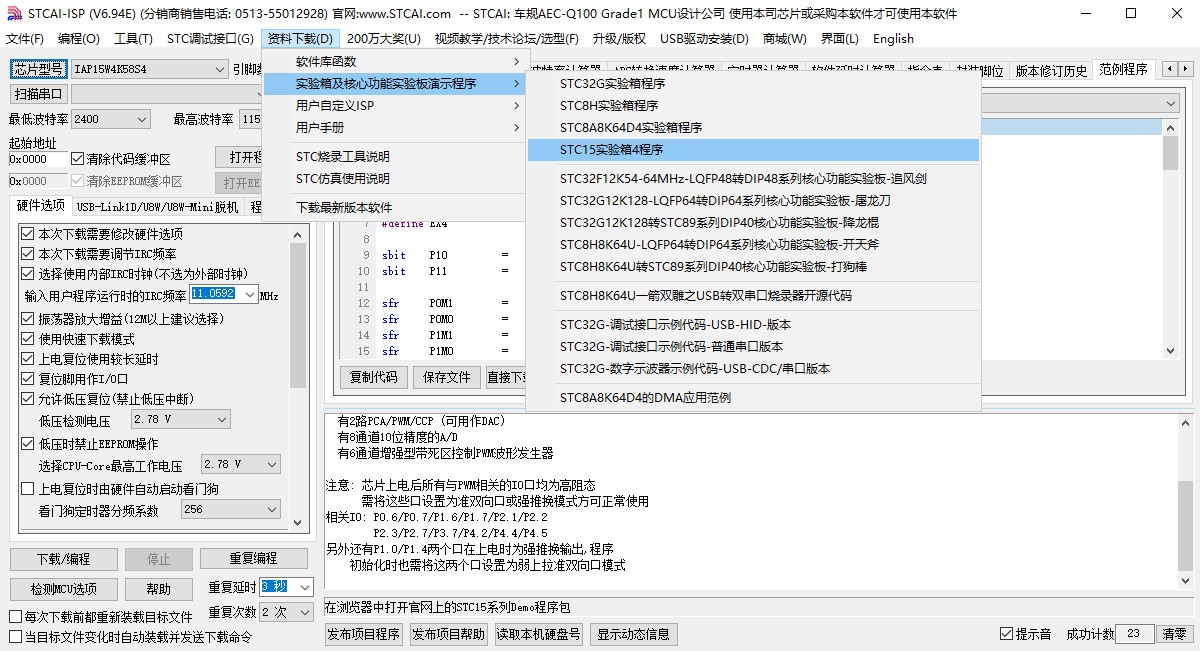Switch to USB-Link1D/U8W/U8W-Mini脱机 tab
The image size is (1200, 651).
coord(157,207)
